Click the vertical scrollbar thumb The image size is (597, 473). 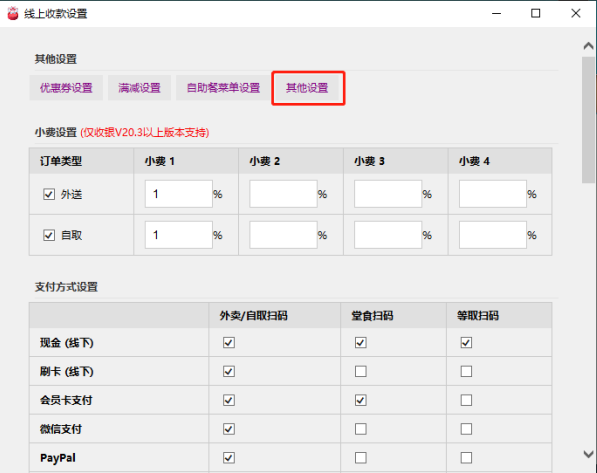point(588,120)
